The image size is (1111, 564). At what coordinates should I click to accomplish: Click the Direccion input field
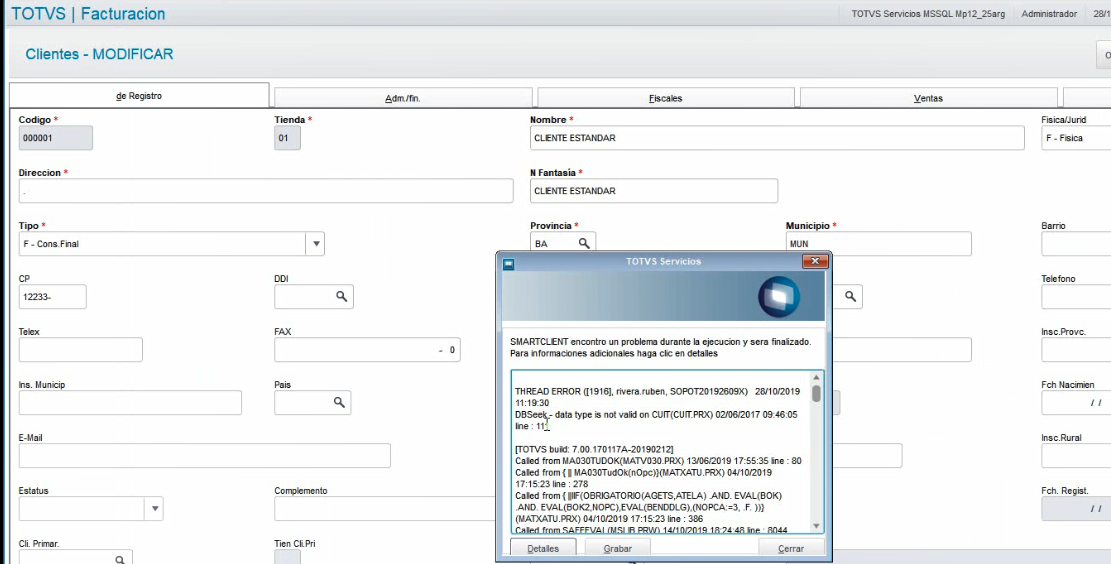click(x=266, y=191)
